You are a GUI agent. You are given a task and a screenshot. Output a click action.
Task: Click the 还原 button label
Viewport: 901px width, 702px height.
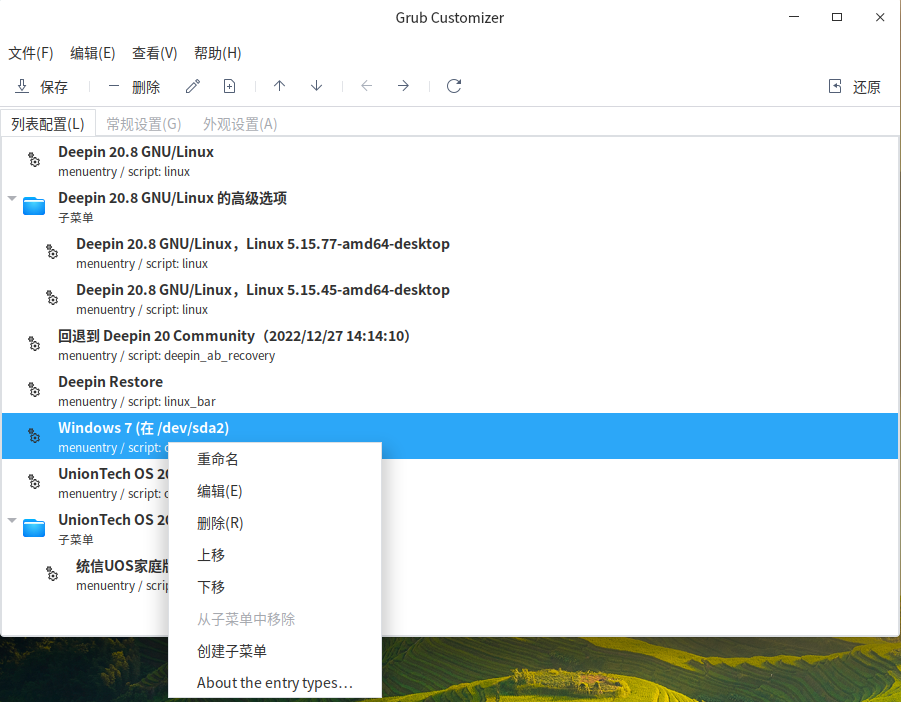(867, 87)
